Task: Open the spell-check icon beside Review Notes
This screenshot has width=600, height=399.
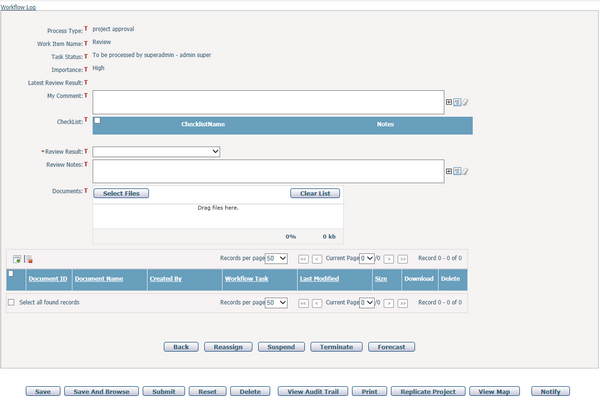Action: point(457,171)
